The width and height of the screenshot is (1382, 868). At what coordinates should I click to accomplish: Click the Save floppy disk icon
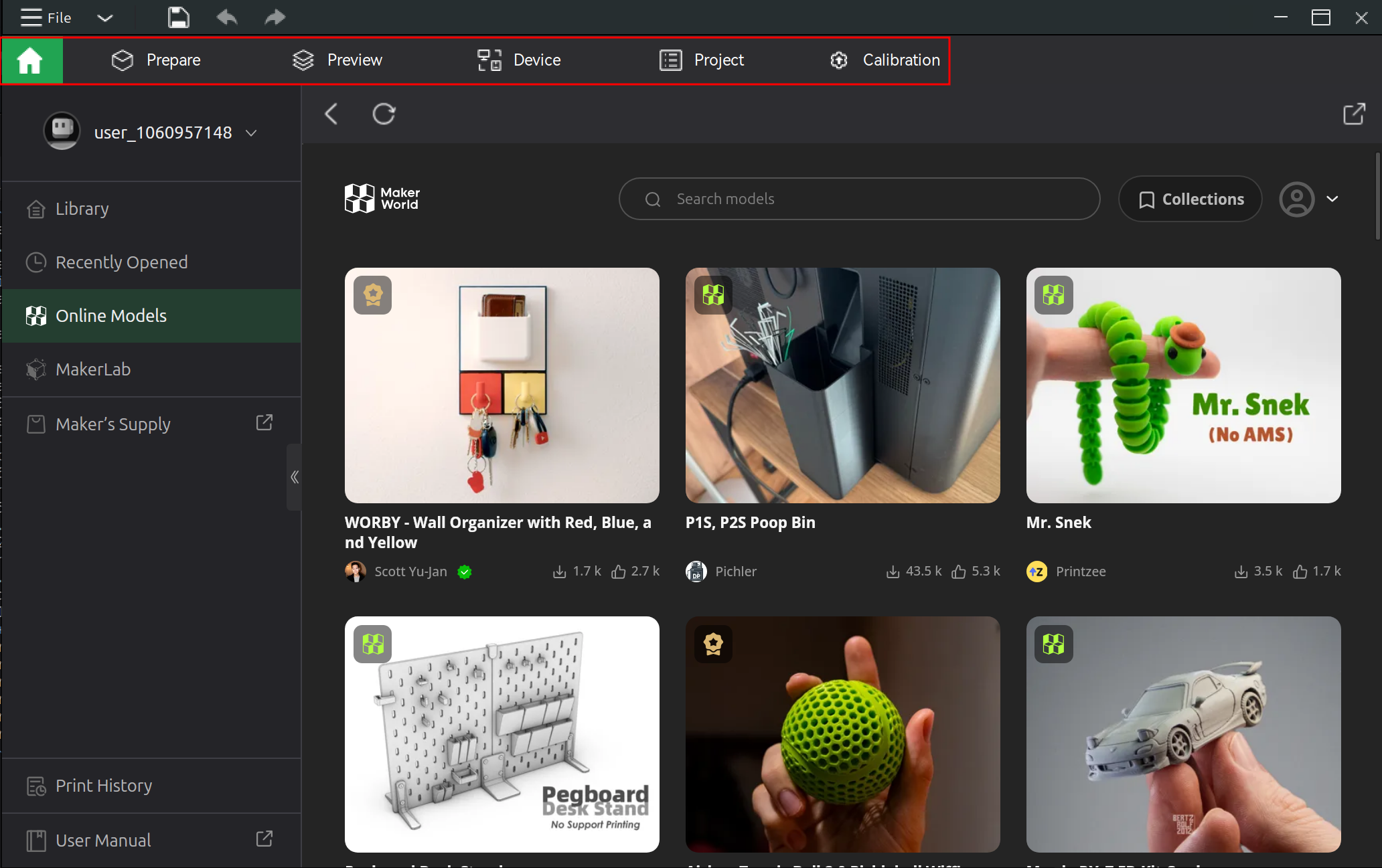coord(178,17)
